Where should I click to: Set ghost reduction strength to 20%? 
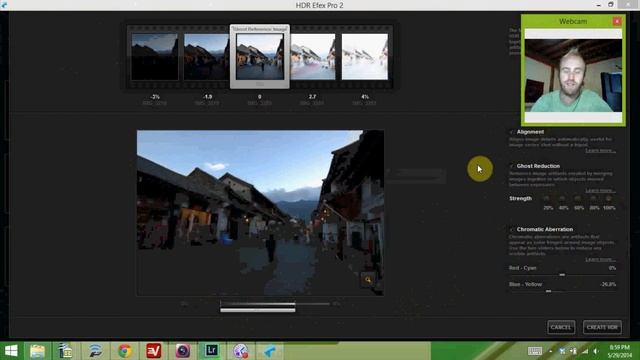pos(547,198)
